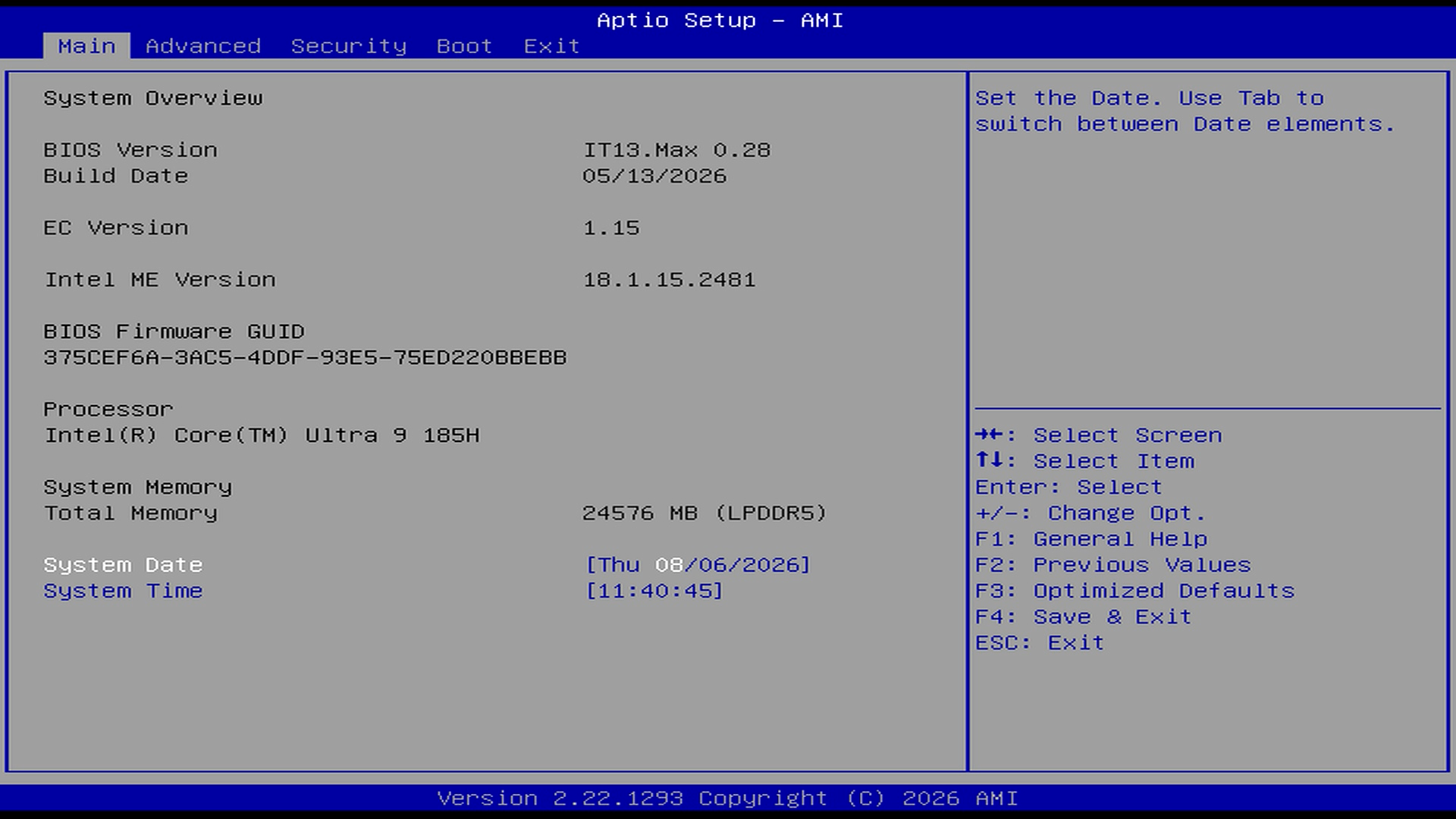
Task: Switch to the Main tab
Action: point(86,46)
